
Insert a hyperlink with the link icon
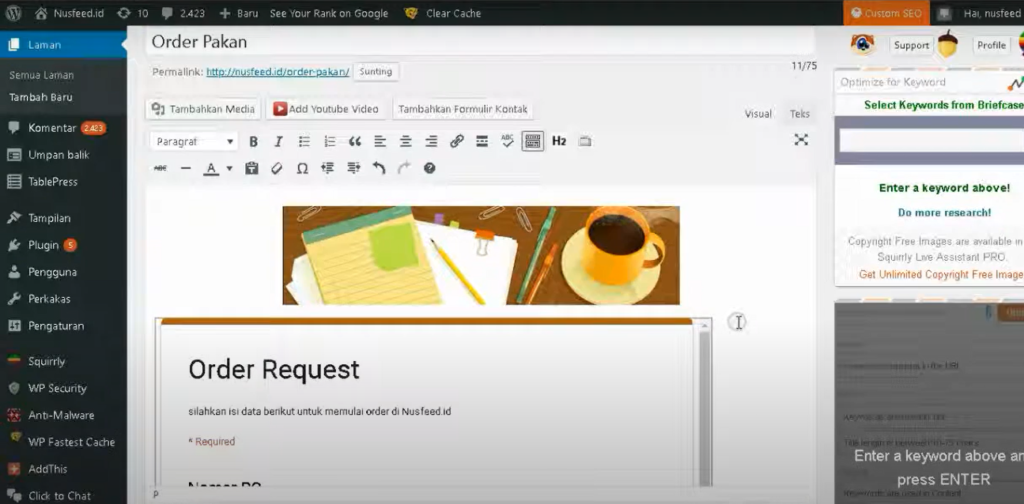click(457, 142)
